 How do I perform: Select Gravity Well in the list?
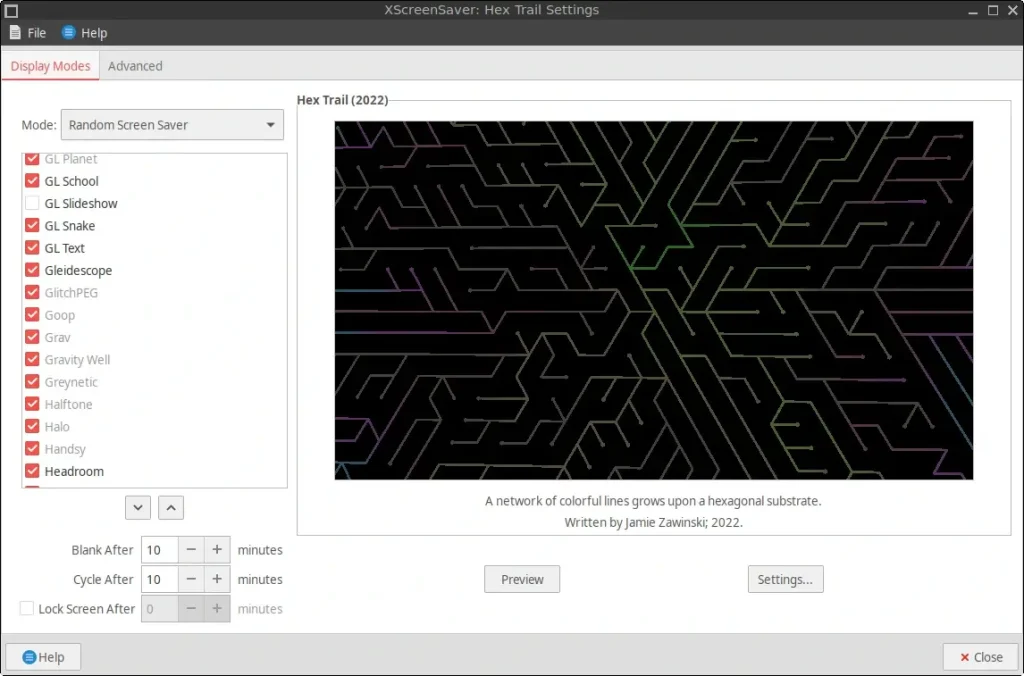tap(77, 359)
